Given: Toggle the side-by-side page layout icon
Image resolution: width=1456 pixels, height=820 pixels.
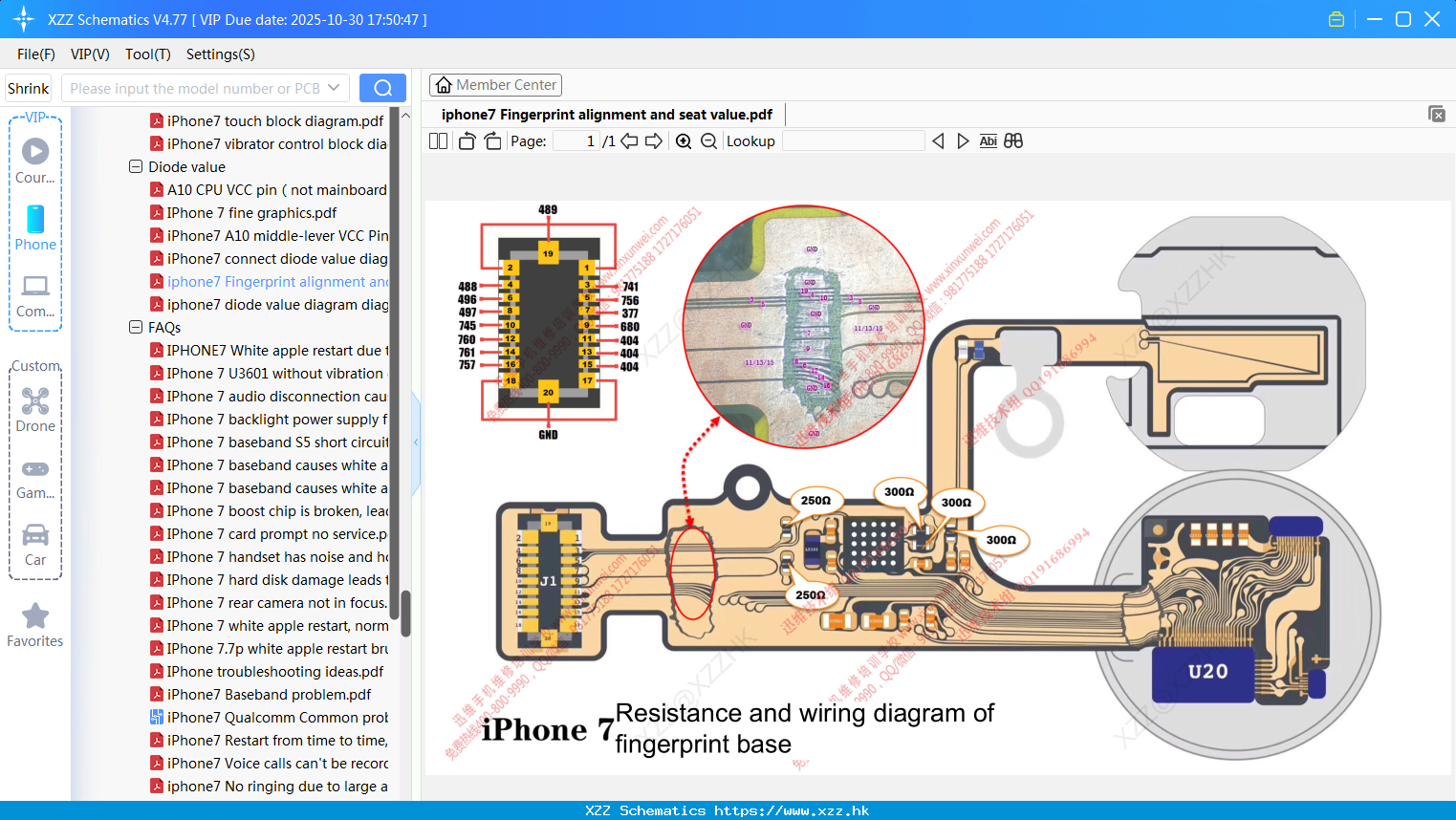Looking at the screenshot, I should point(438,141).
